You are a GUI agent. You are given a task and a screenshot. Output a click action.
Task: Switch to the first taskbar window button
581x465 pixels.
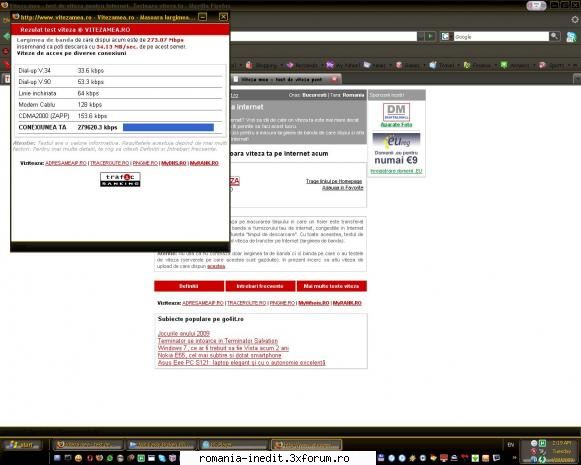pos(89,444)
